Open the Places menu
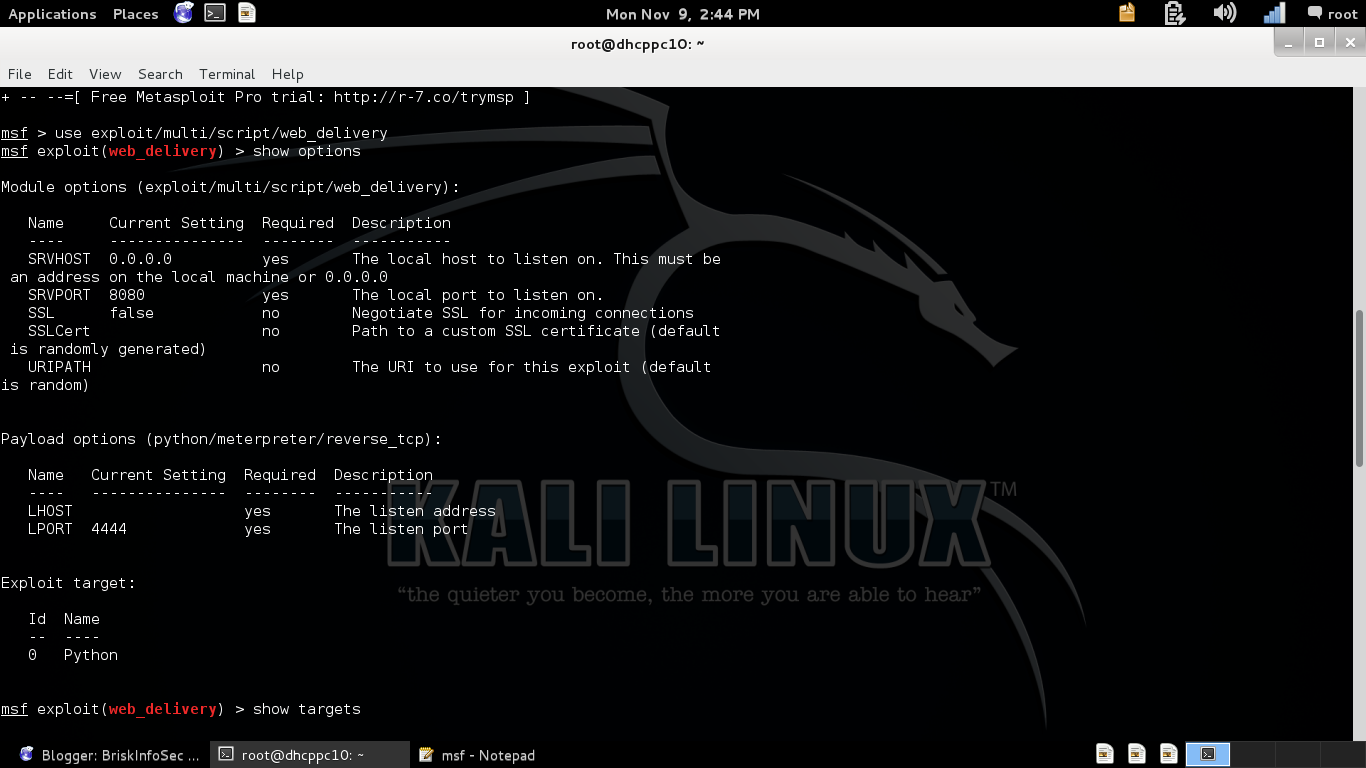Image resolution: width=1366 pixels, height=768 pixels. [135, 14]
